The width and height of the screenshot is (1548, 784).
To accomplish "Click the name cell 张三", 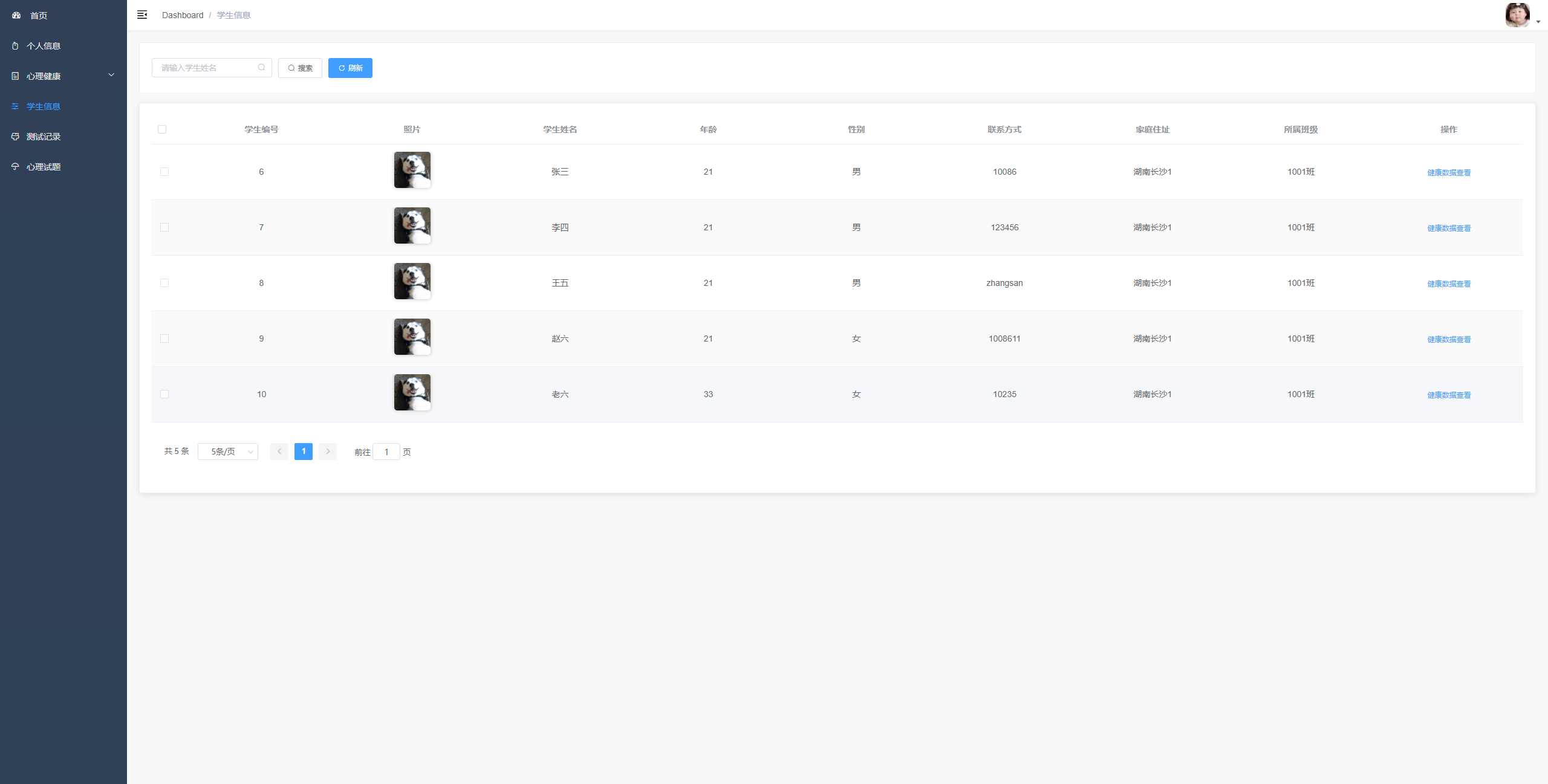I will pyautogui.click(x=560, y=172).
